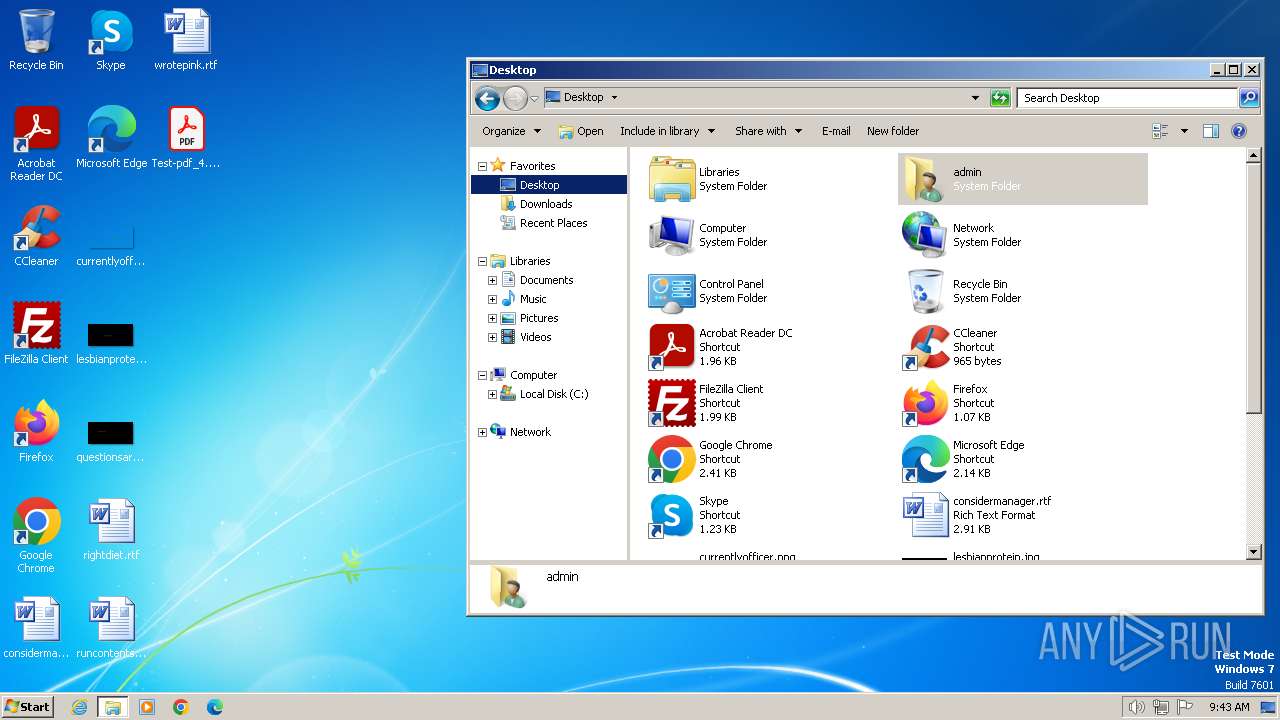
Task: Select Google Chrome desktop shortcut
Action: 36,536
